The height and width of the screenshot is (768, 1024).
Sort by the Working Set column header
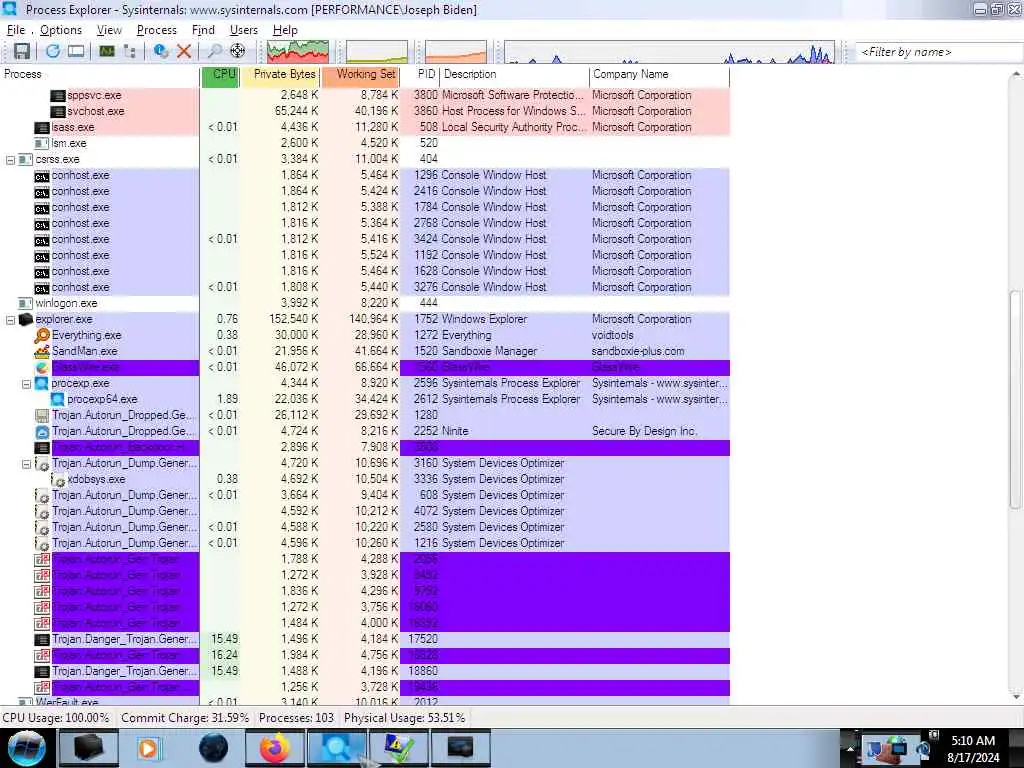[x=360, y=74]
